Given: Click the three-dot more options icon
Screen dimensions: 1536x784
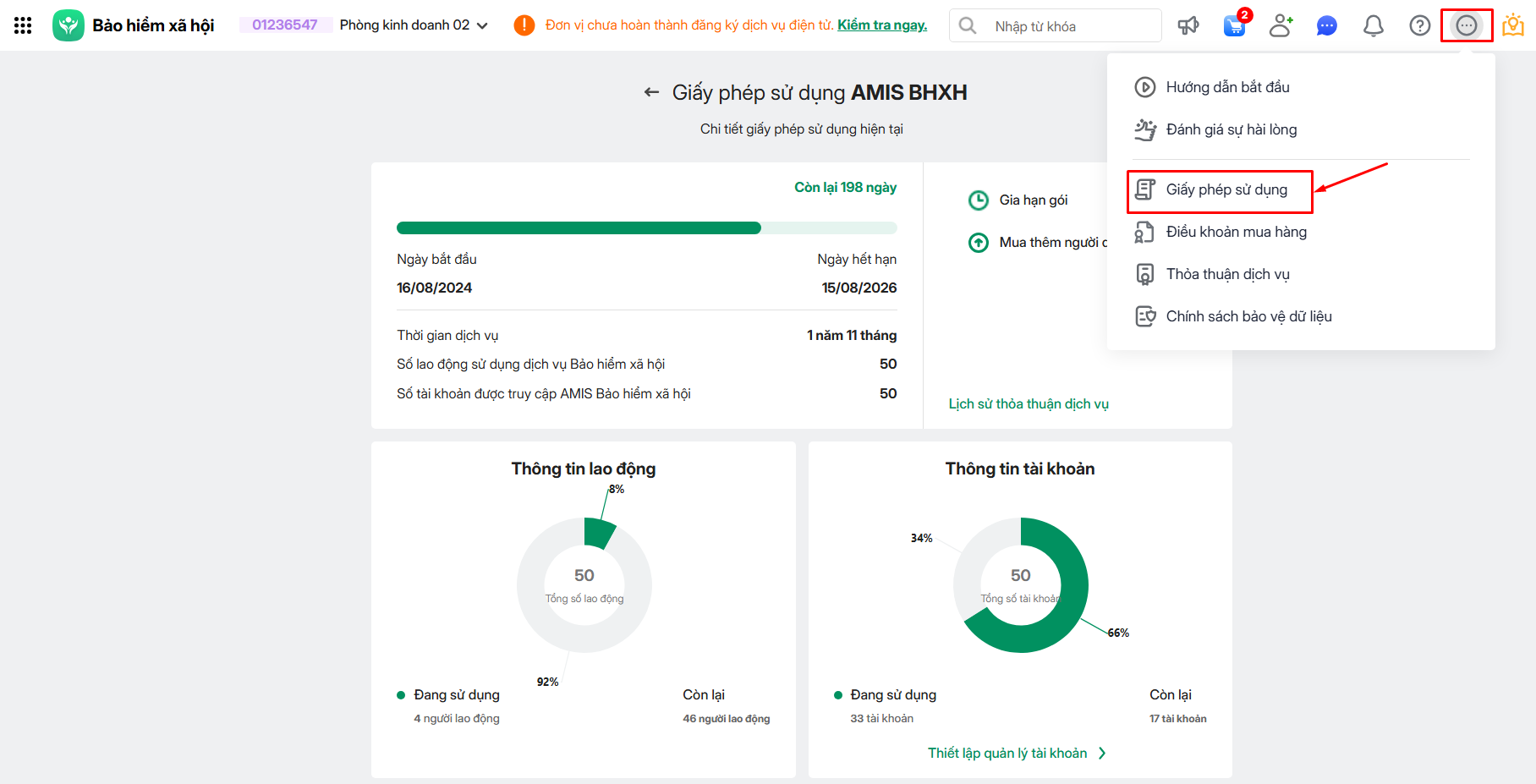Looking at the screenshot, I should pos(1467,25).
